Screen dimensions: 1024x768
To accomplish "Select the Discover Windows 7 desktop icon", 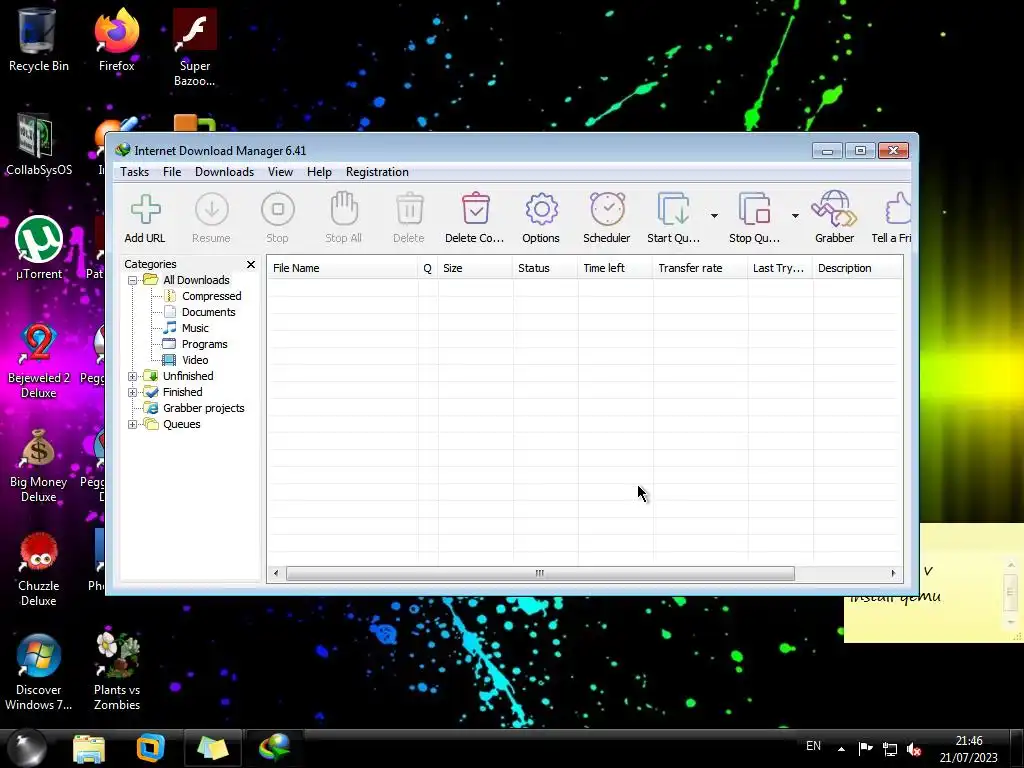I will (39, 673).
